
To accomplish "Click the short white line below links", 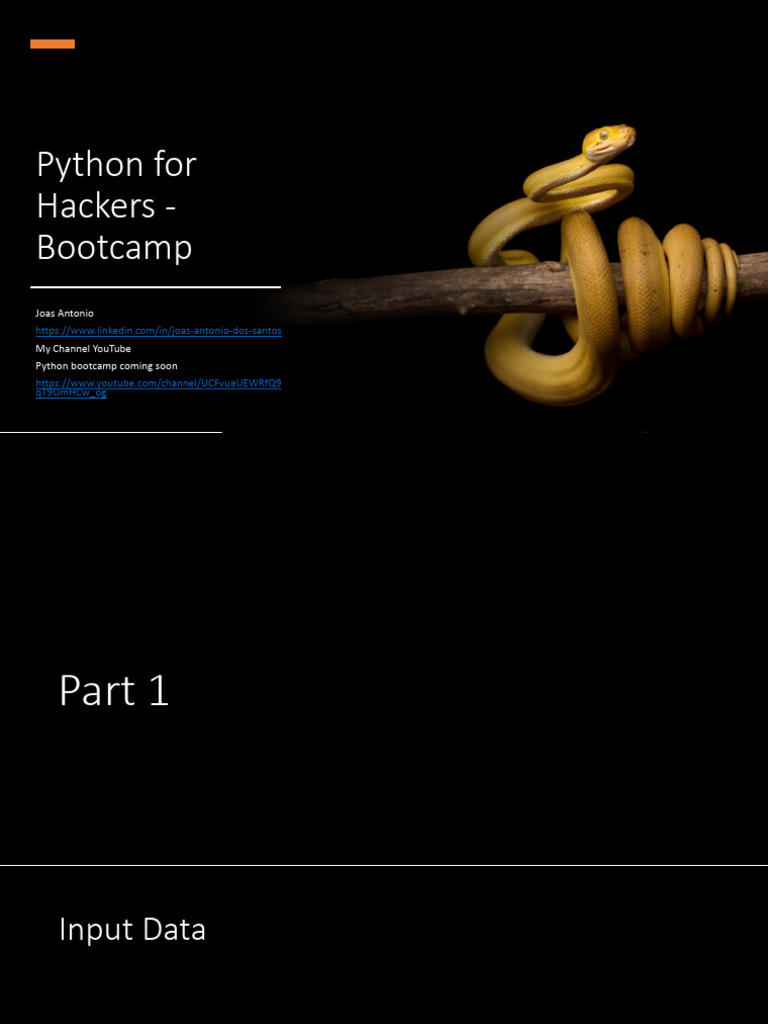I will click(111, 432).
